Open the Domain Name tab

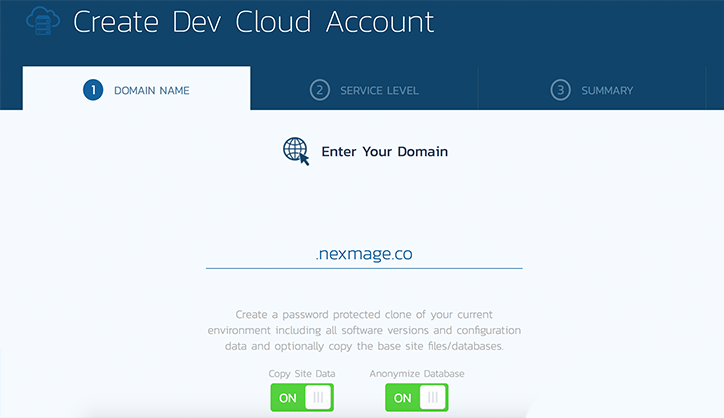(137, 90)
